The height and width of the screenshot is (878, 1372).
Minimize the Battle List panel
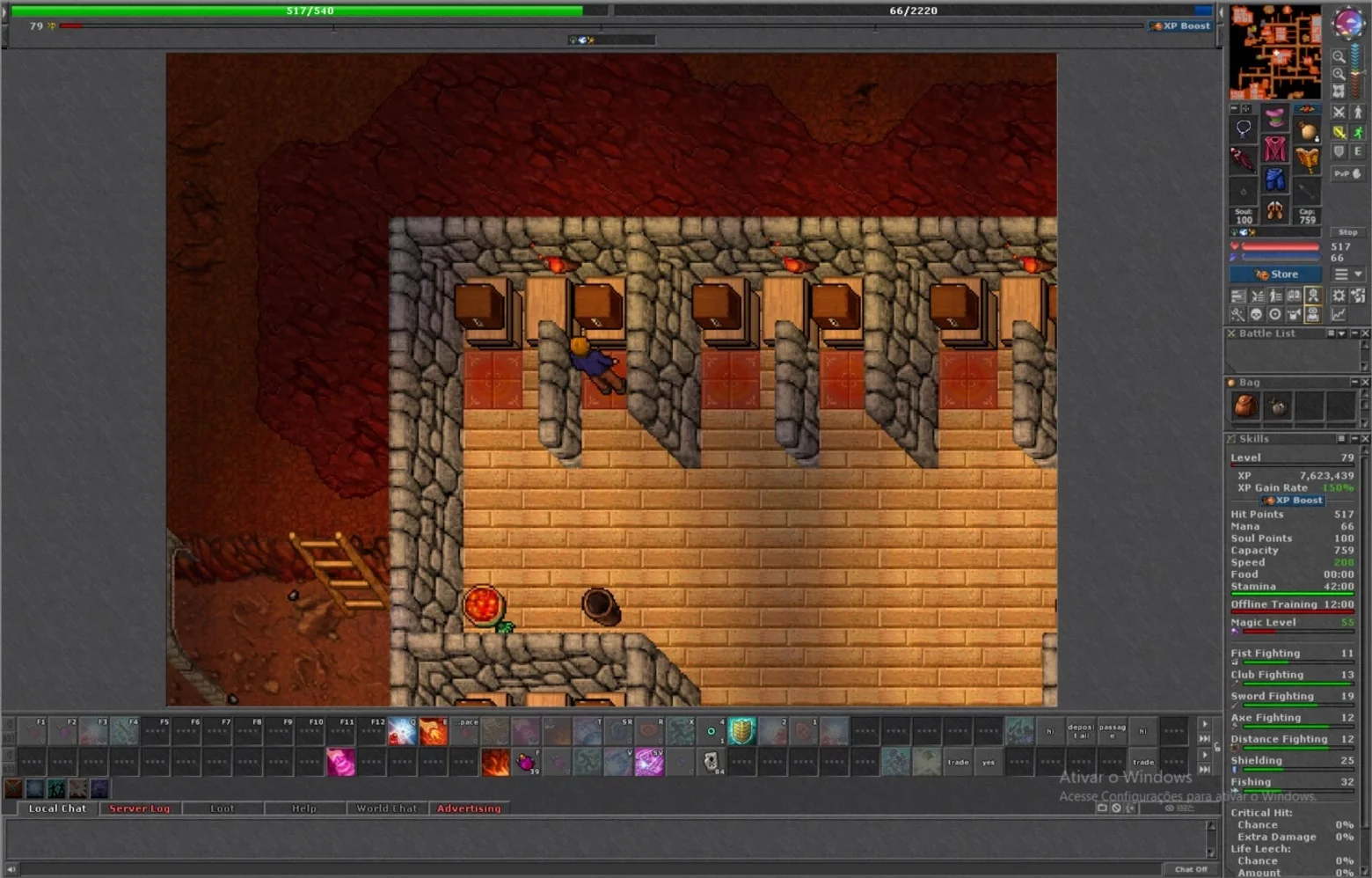click(x=1354, y=333)
